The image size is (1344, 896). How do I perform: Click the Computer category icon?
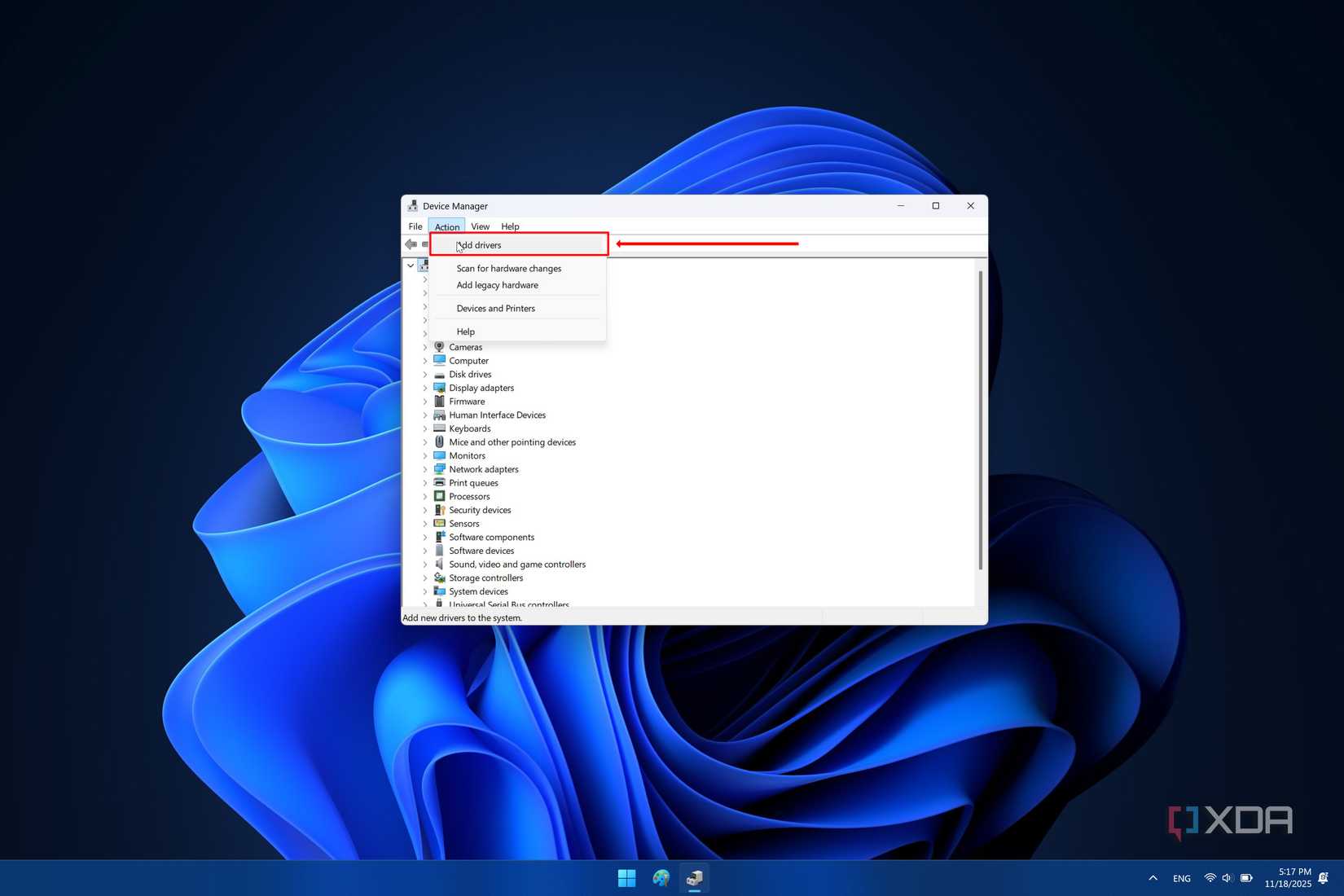[439, 360]
